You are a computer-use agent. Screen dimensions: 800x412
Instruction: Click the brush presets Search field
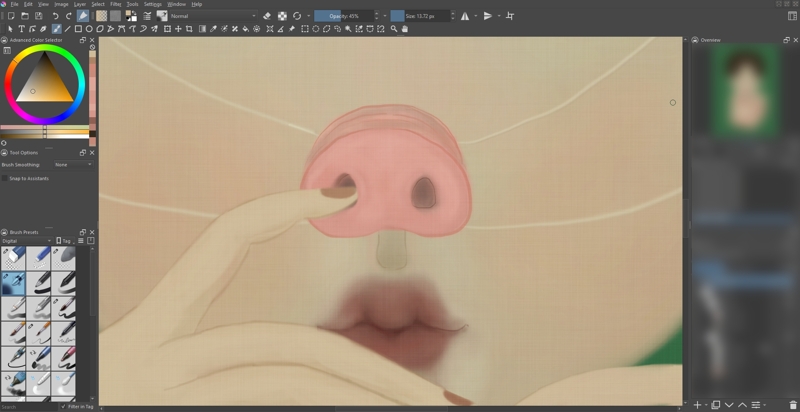click(29, 406)
